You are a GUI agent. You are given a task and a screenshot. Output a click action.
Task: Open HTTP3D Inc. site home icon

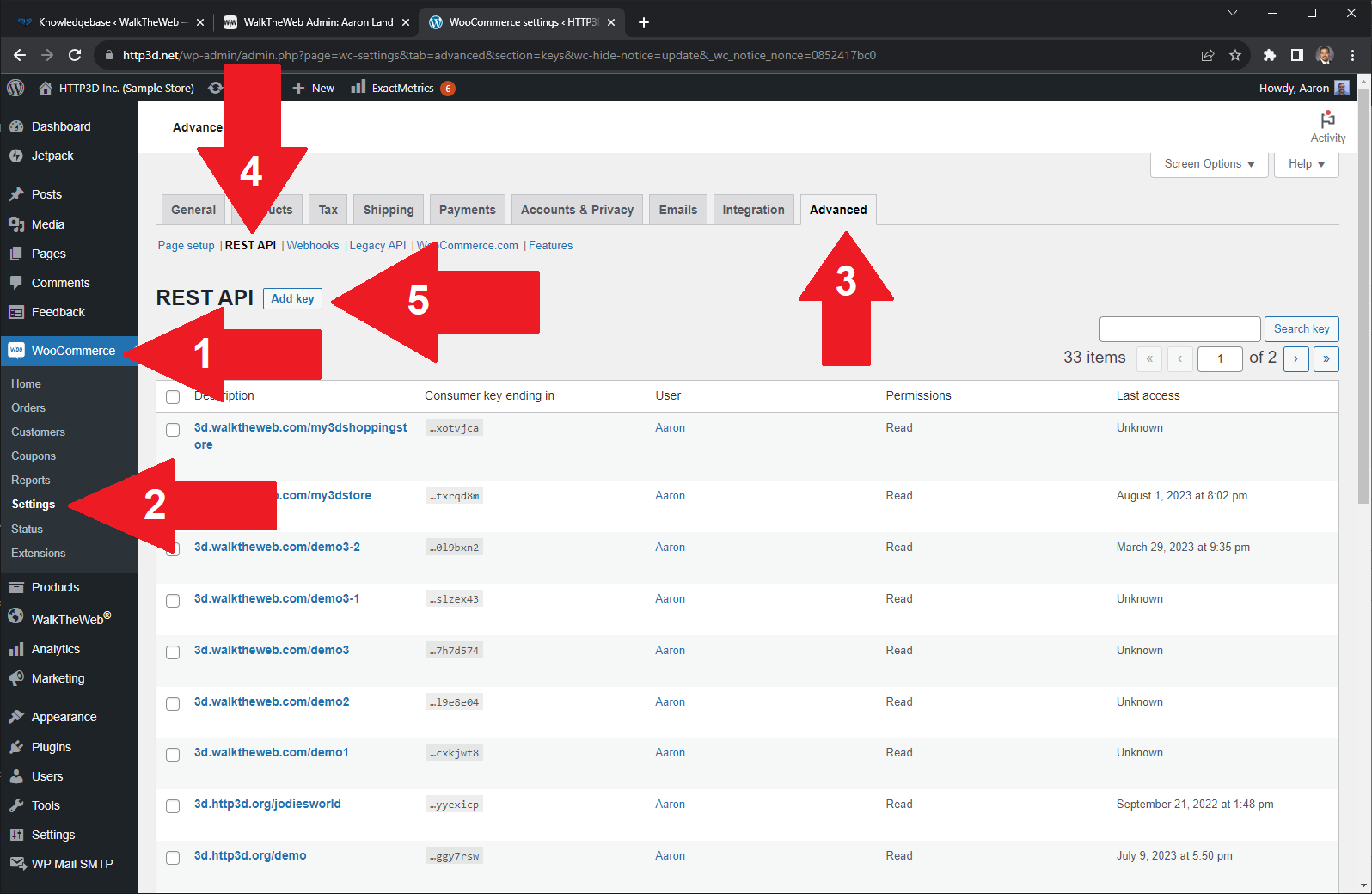46,88
